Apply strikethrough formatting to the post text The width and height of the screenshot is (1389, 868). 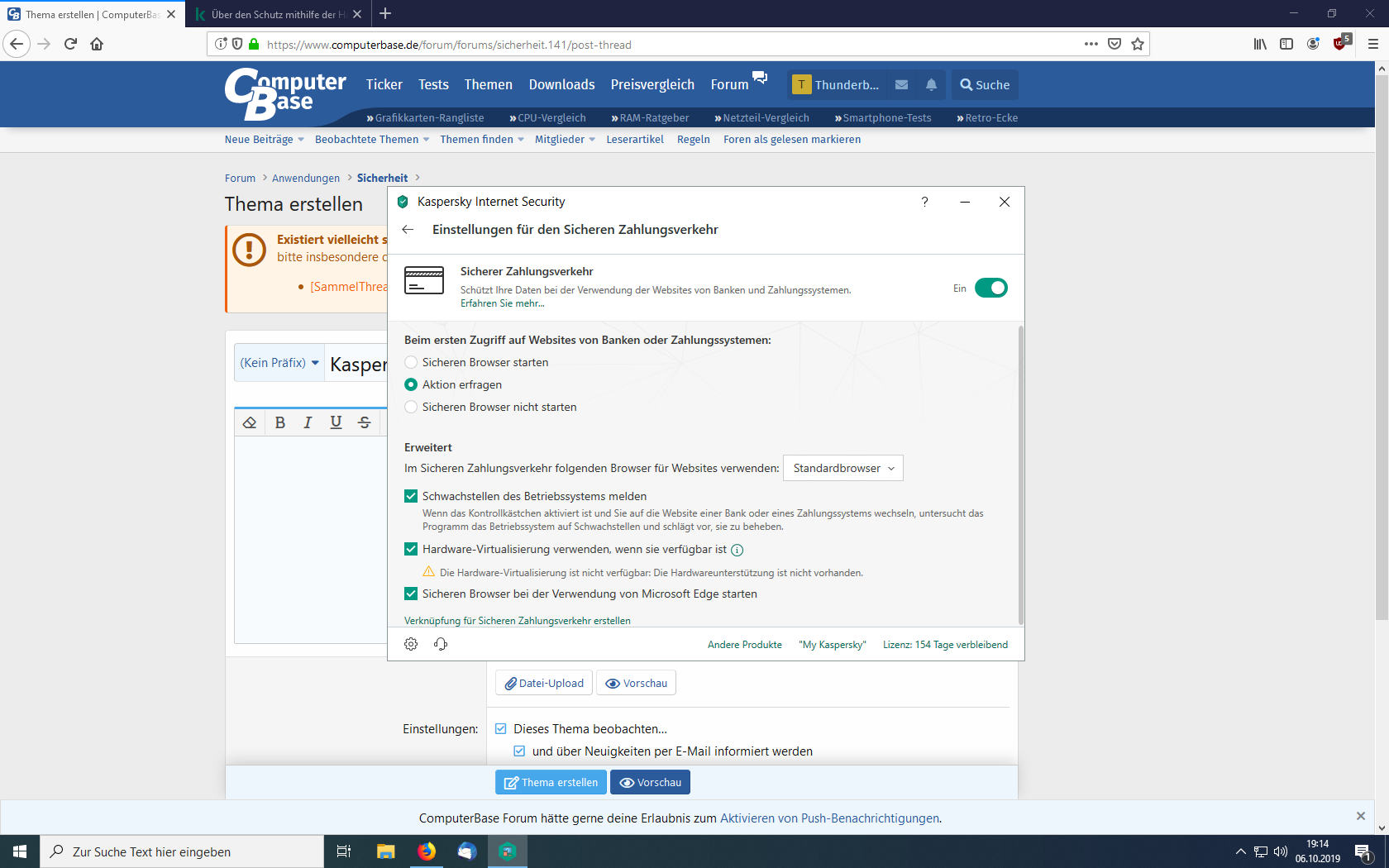[x=364, y=422]
